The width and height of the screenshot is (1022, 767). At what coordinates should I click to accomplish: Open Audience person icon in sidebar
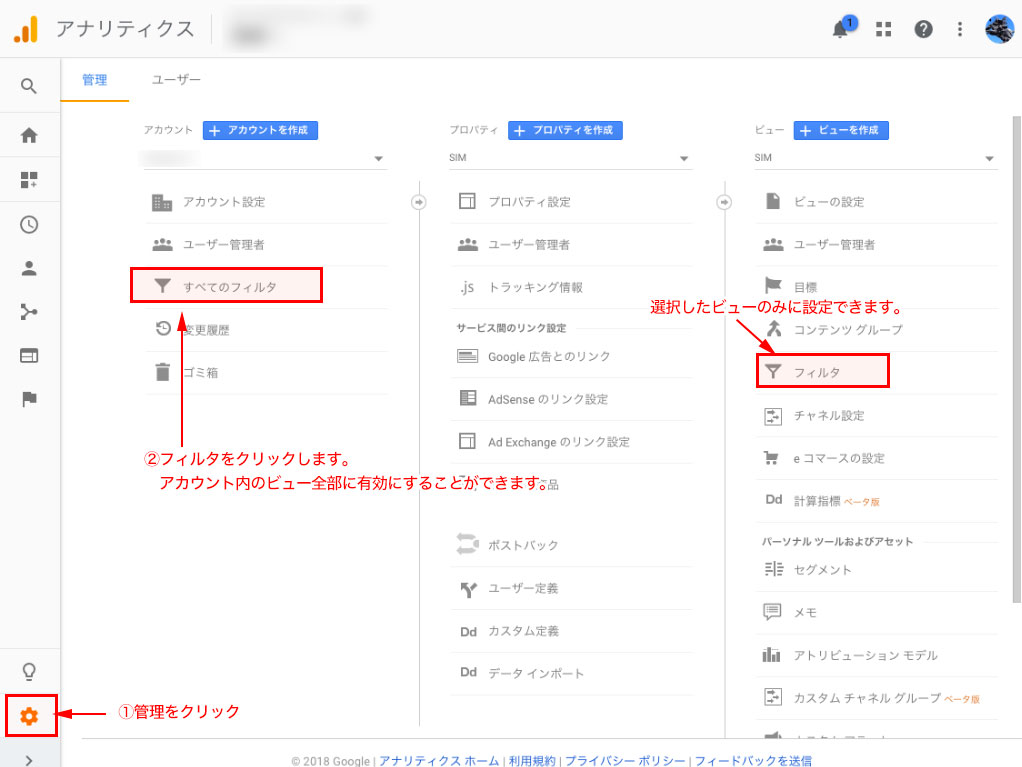point(29,268)
